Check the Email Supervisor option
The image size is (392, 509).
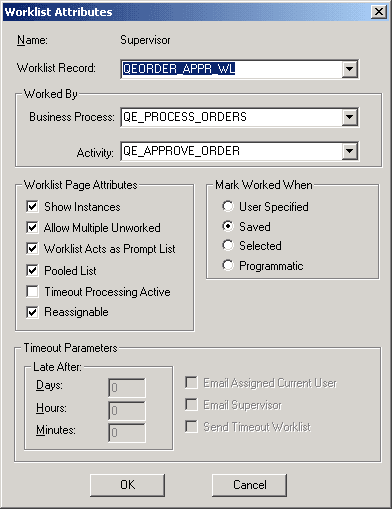pyautogui.click(x=191, y=405)
